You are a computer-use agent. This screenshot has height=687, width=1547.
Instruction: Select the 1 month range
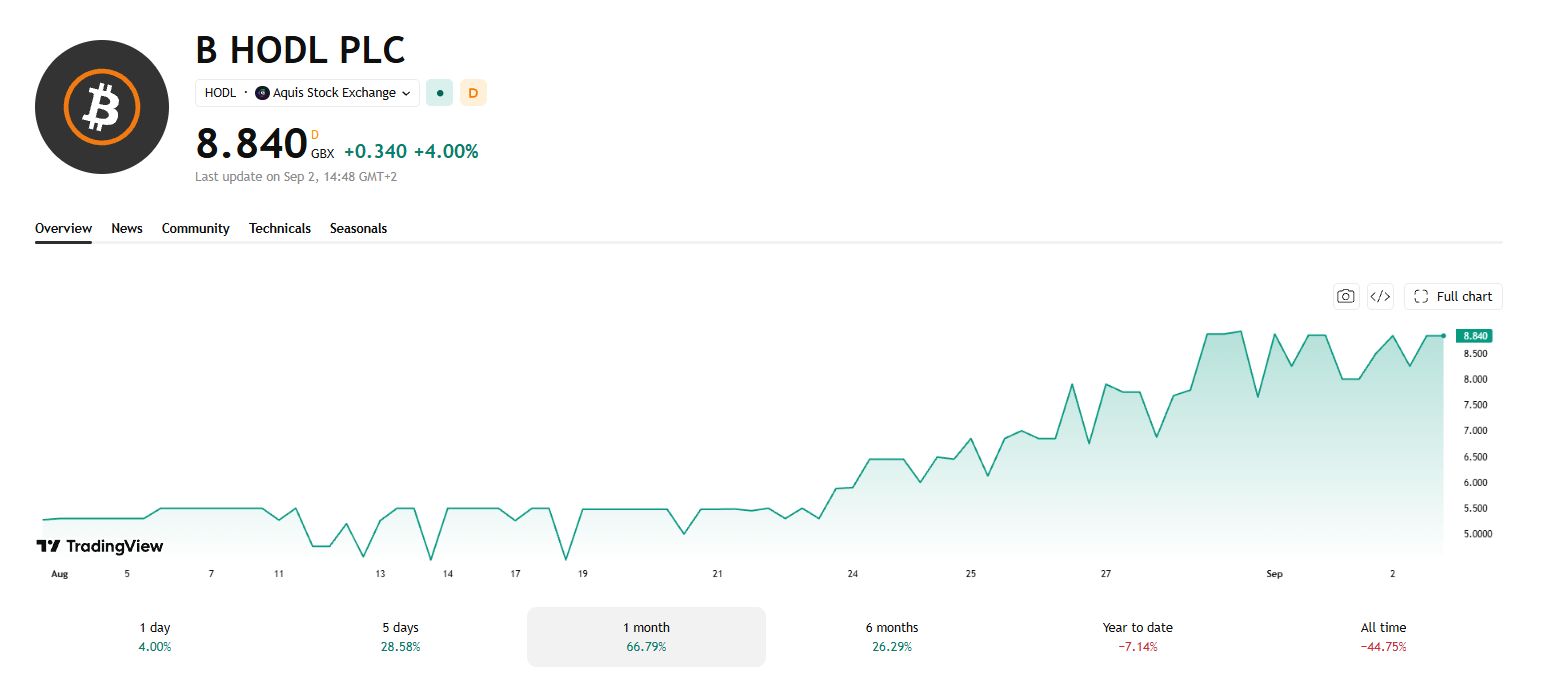[646, 637]
